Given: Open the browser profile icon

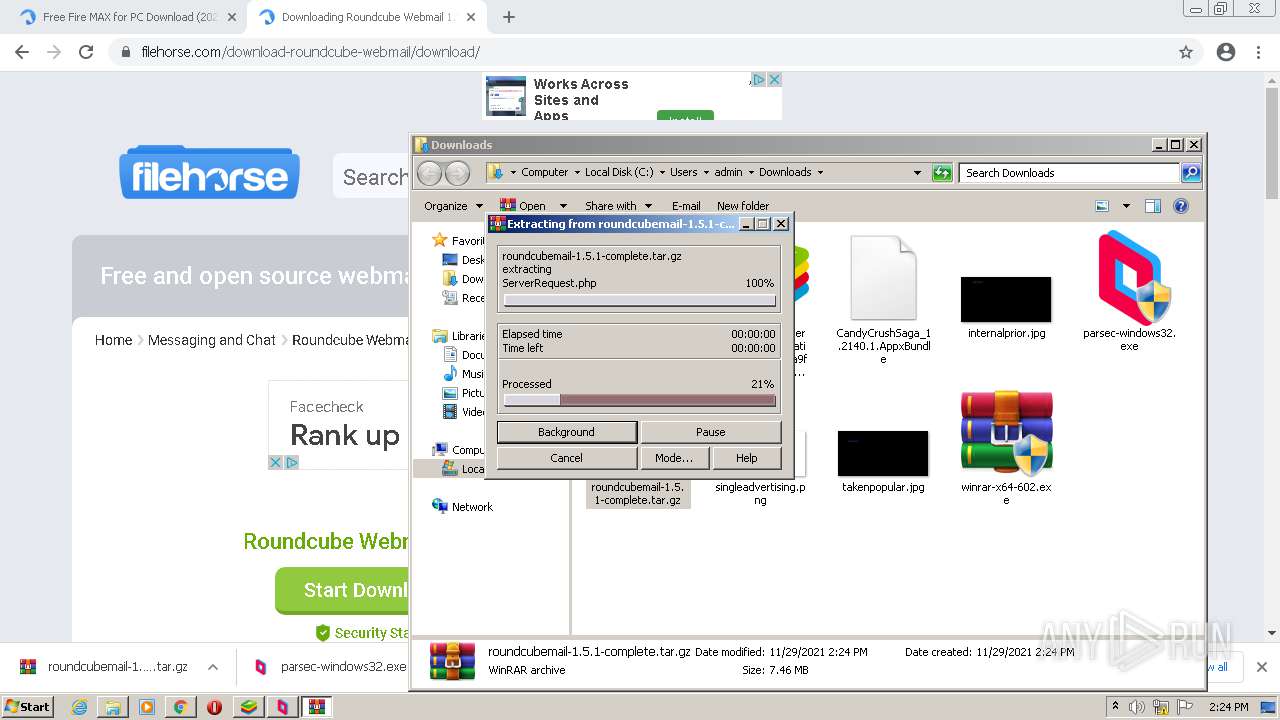Looking at the screenshot, I should (1226, 52).
